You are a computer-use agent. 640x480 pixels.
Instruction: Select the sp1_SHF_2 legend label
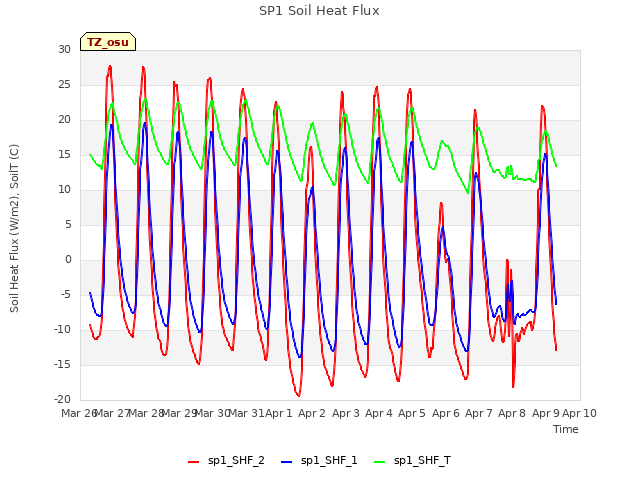(236, 461)
